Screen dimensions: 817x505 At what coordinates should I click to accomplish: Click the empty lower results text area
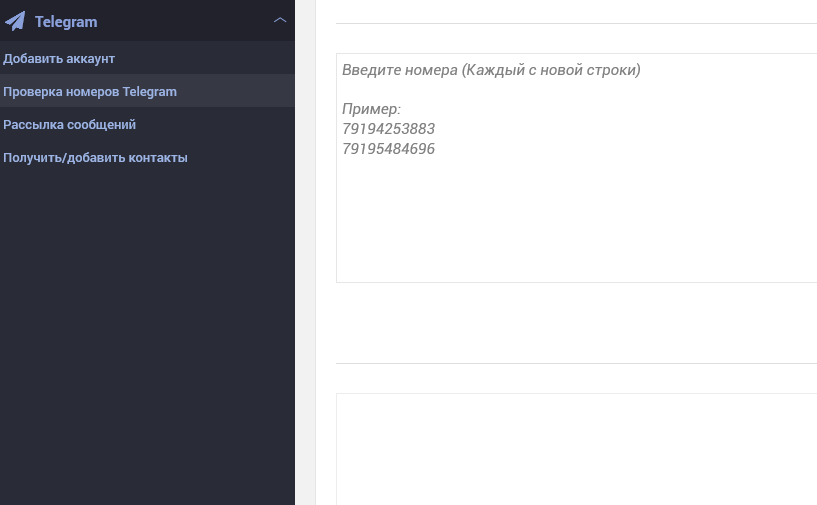coord(576,449)
